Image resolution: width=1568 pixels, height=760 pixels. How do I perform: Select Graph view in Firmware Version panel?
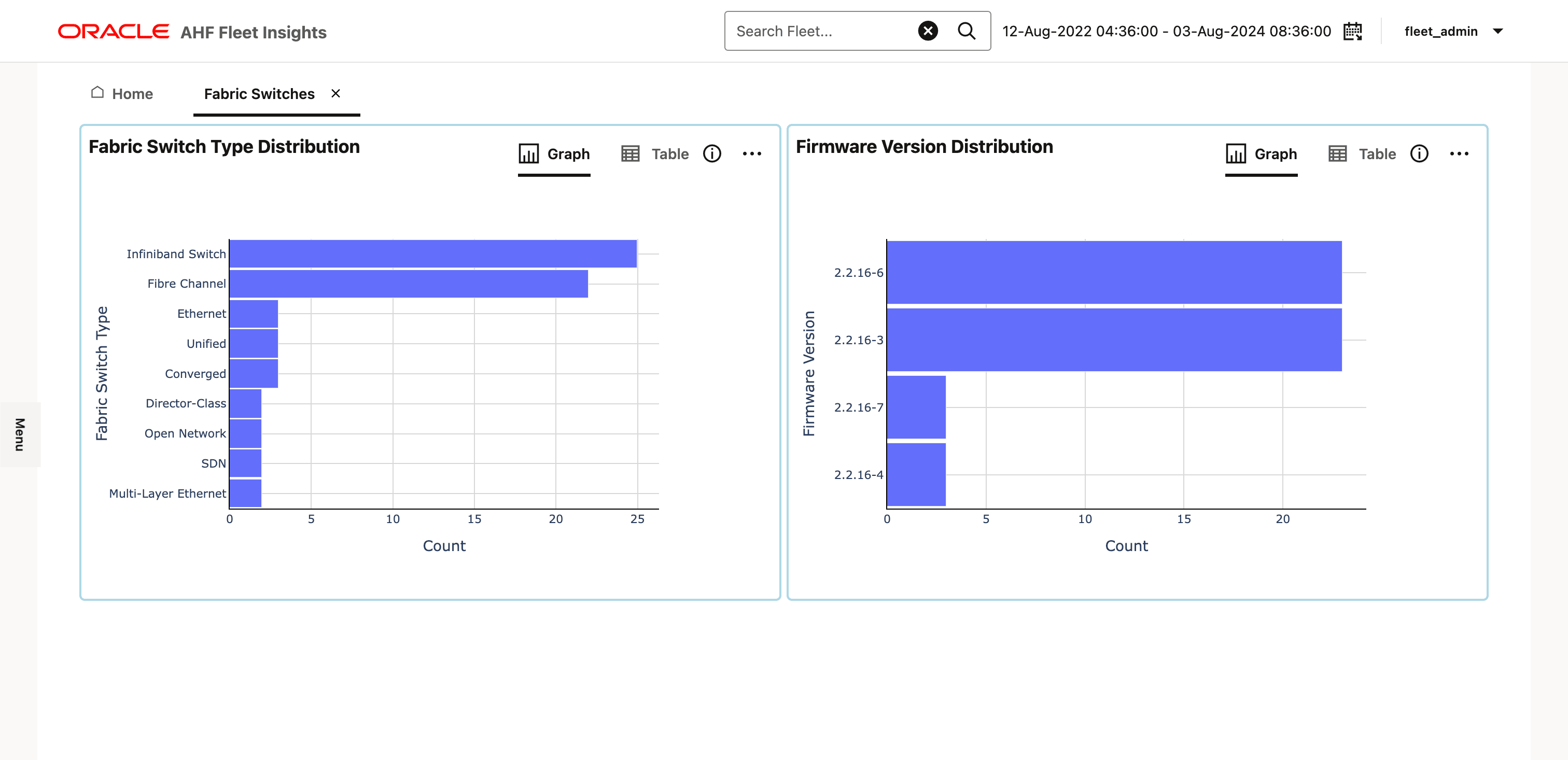point(1261,154)
